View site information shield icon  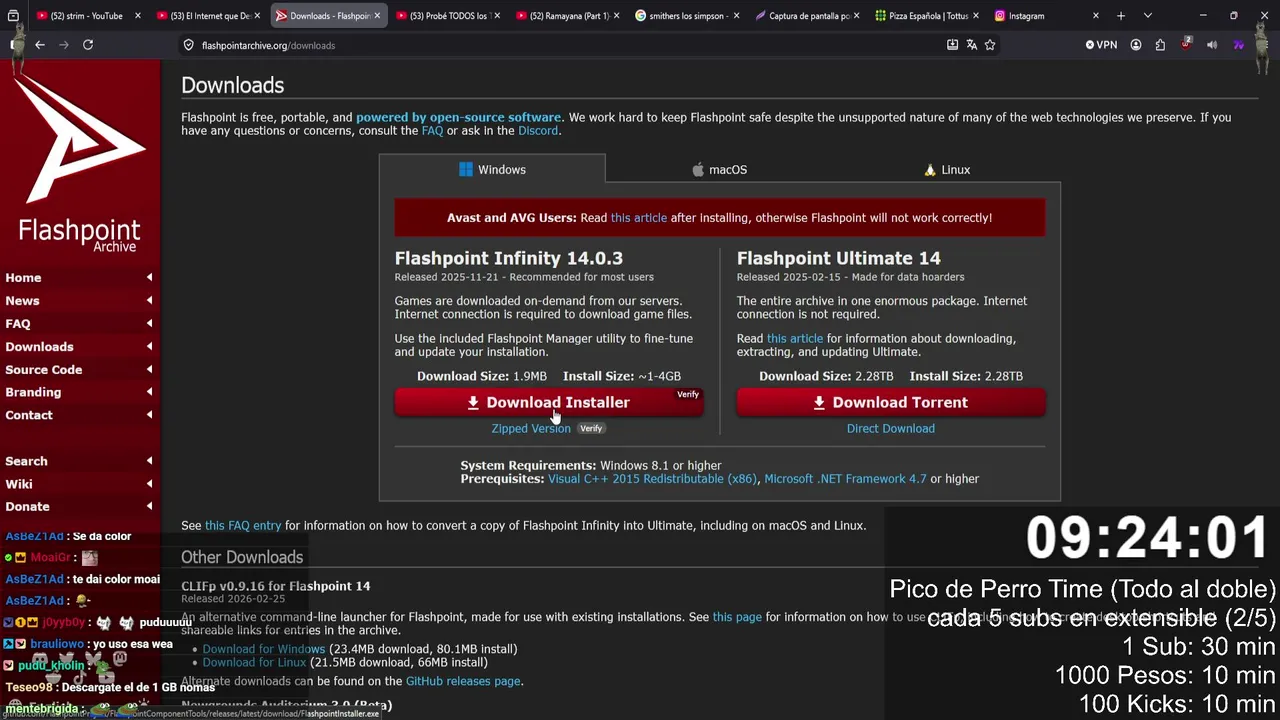[188, 45]
